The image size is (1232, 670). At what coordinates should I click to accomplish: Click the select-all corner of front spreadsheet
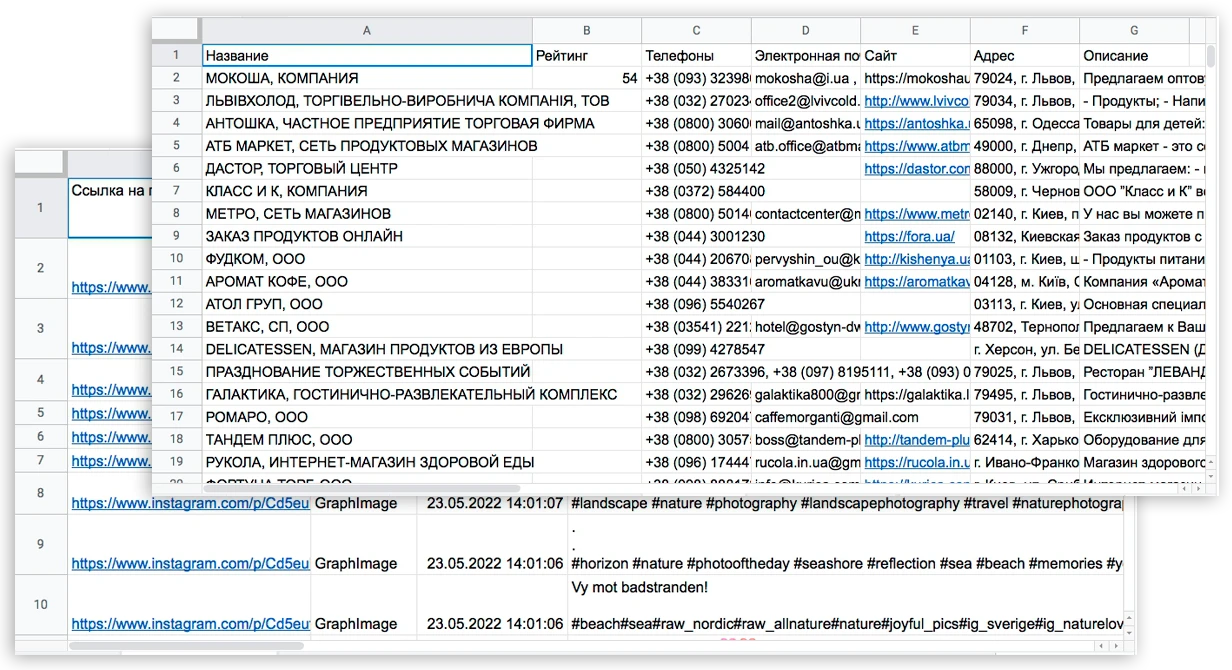(176, 31)
